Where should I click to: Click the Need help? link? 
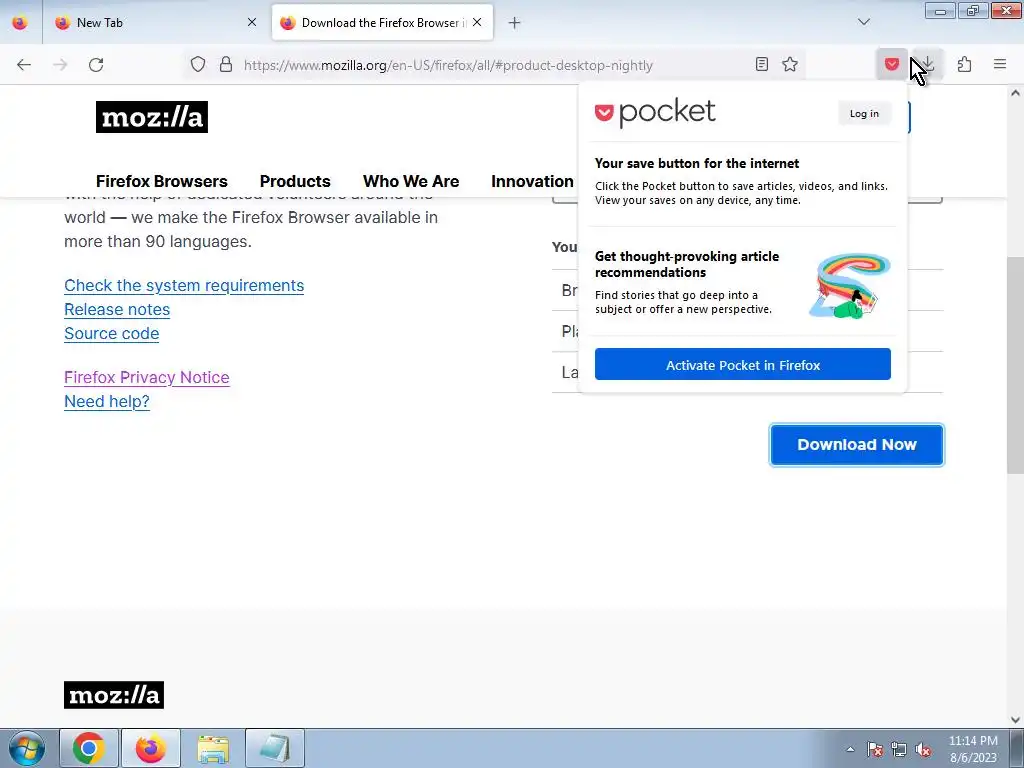[x=107, y=402]
